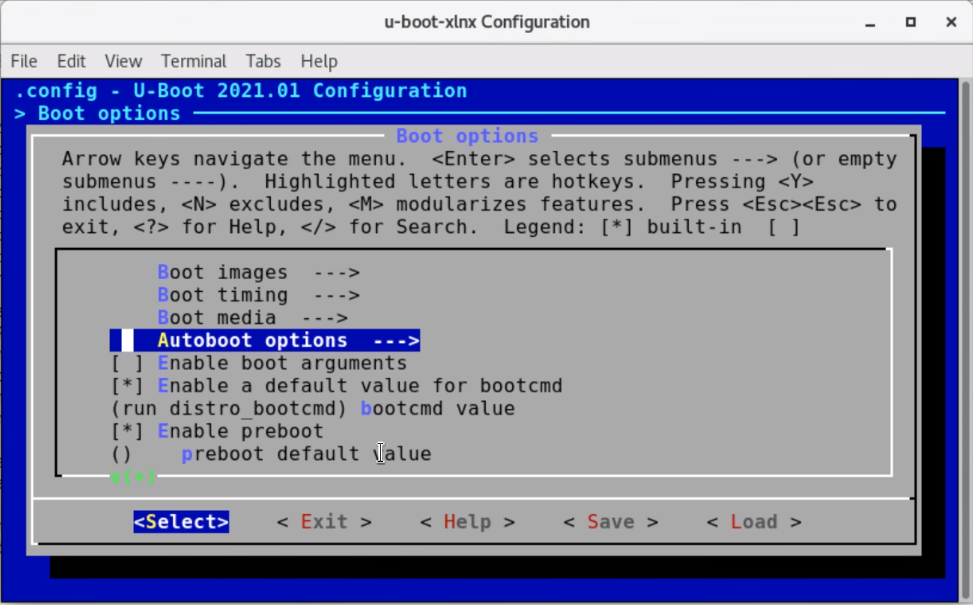Click the v(+) more-items indicator
This screenshot has height=605, width=973.
[133, 477]
